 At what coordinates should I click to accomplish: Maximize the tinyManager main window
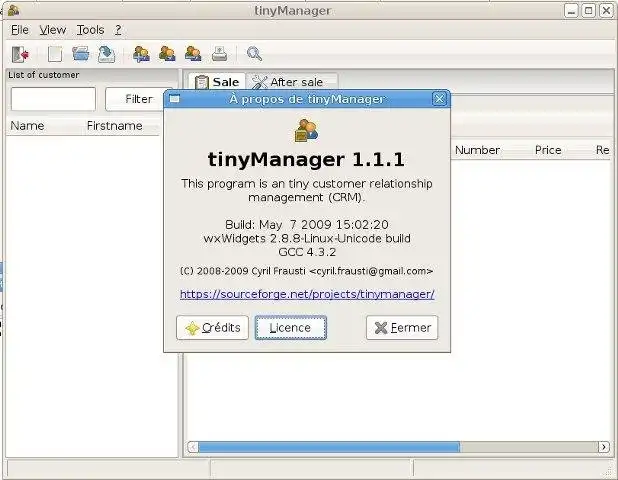[588, 11]
